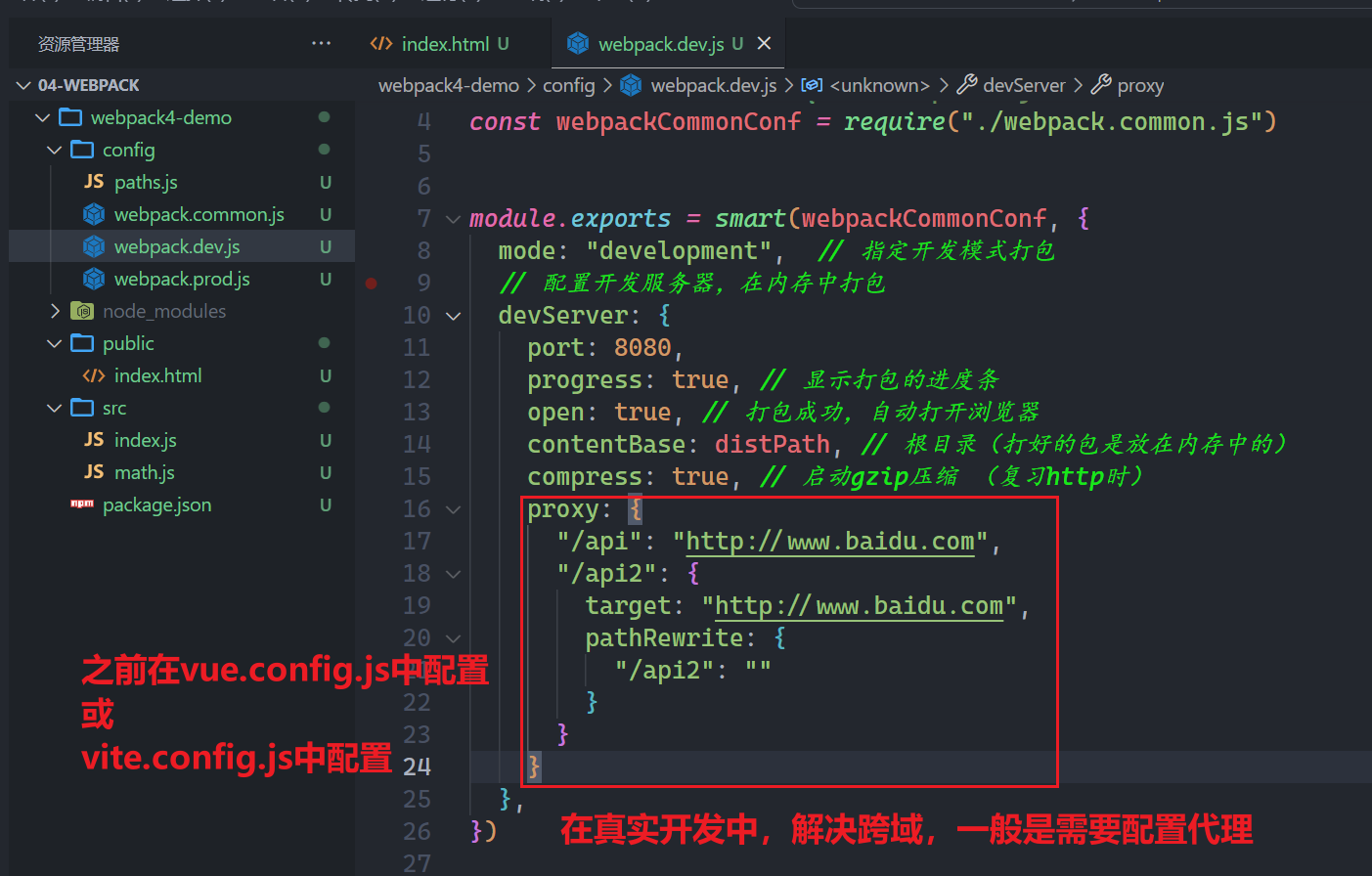Image resolution: width=1372 pixels, height=876 pixels.
Task: Click folder icon of webpack4-demo
Action: [70, 117]
